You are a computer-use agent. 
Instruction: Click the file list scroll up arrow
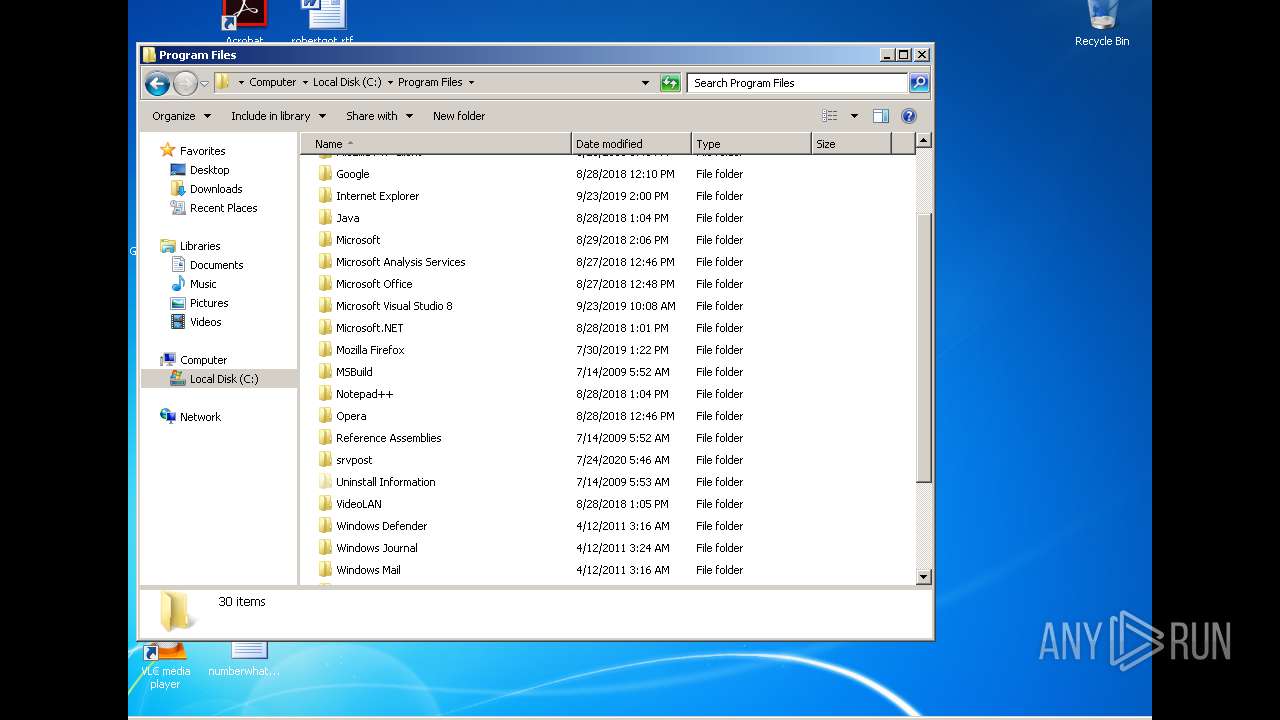click(924, 141)
